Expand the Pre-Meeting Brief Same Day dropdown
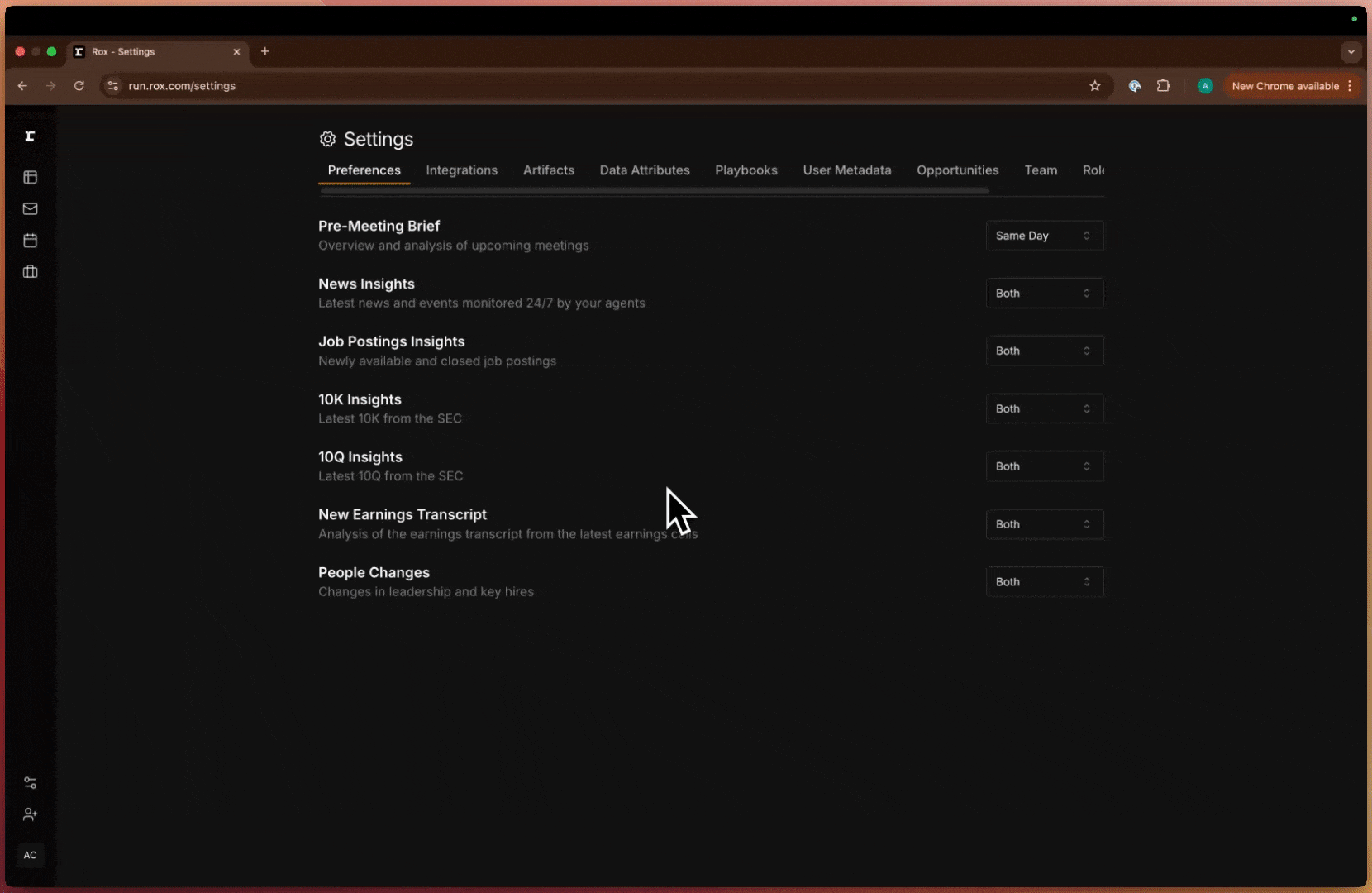This screenshot has width=1372, height=893. (1044, 236)
